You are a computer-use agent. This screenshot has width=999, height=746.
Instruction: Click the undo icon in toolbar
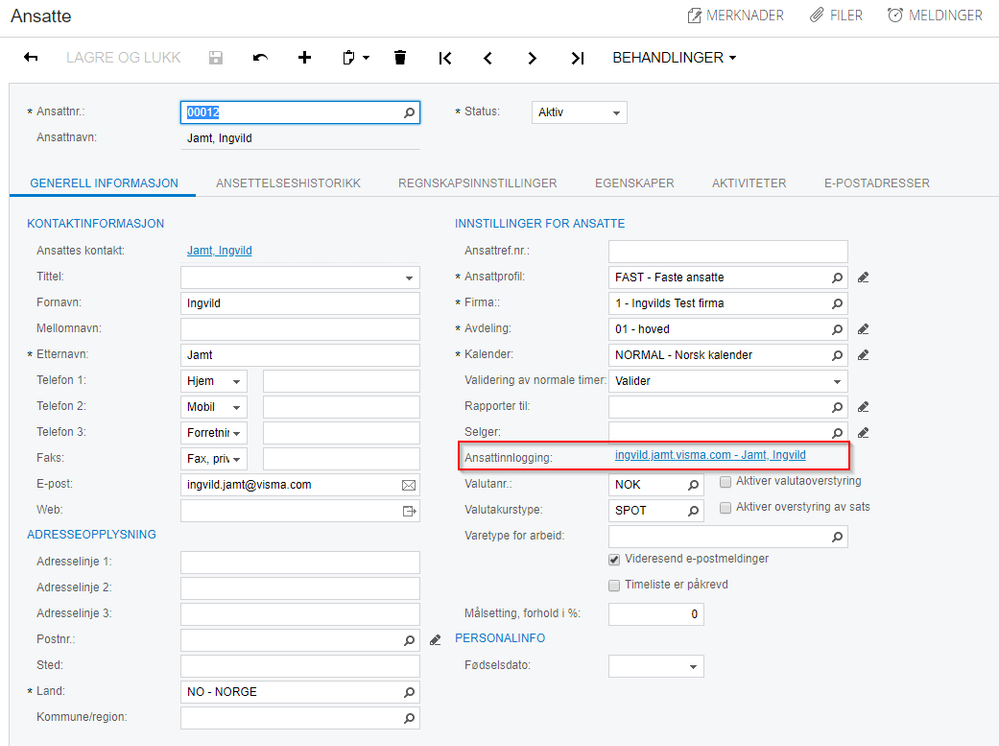pyautogui.click(x=260, y=58)
